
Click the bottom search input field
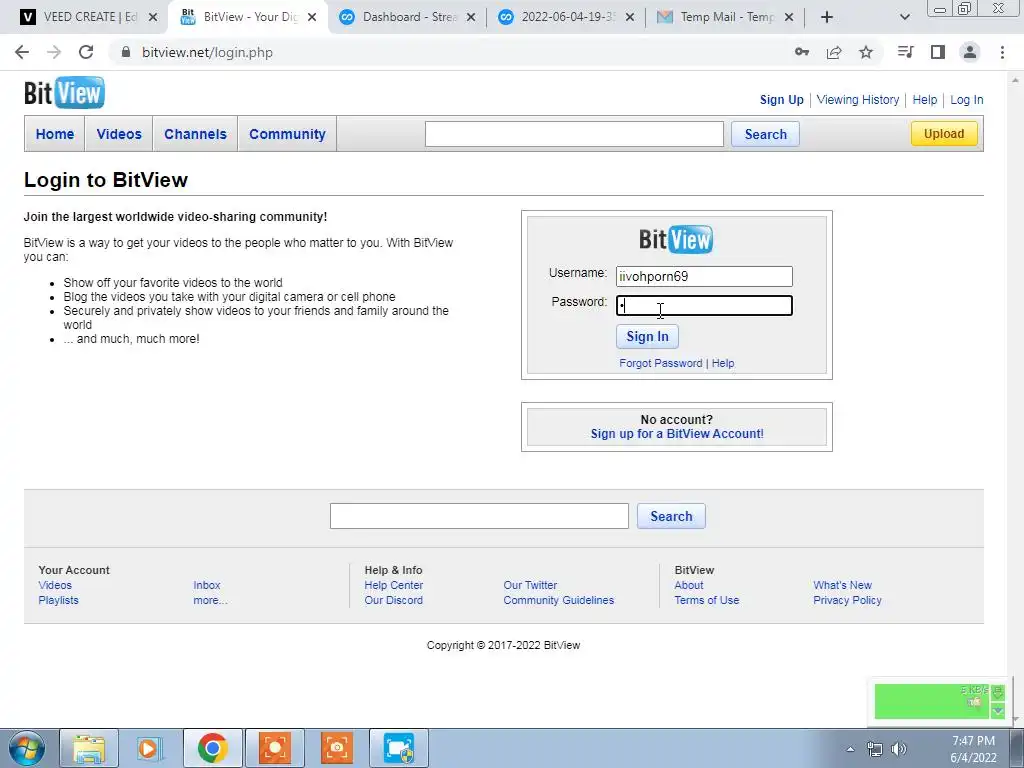(479, 516)
